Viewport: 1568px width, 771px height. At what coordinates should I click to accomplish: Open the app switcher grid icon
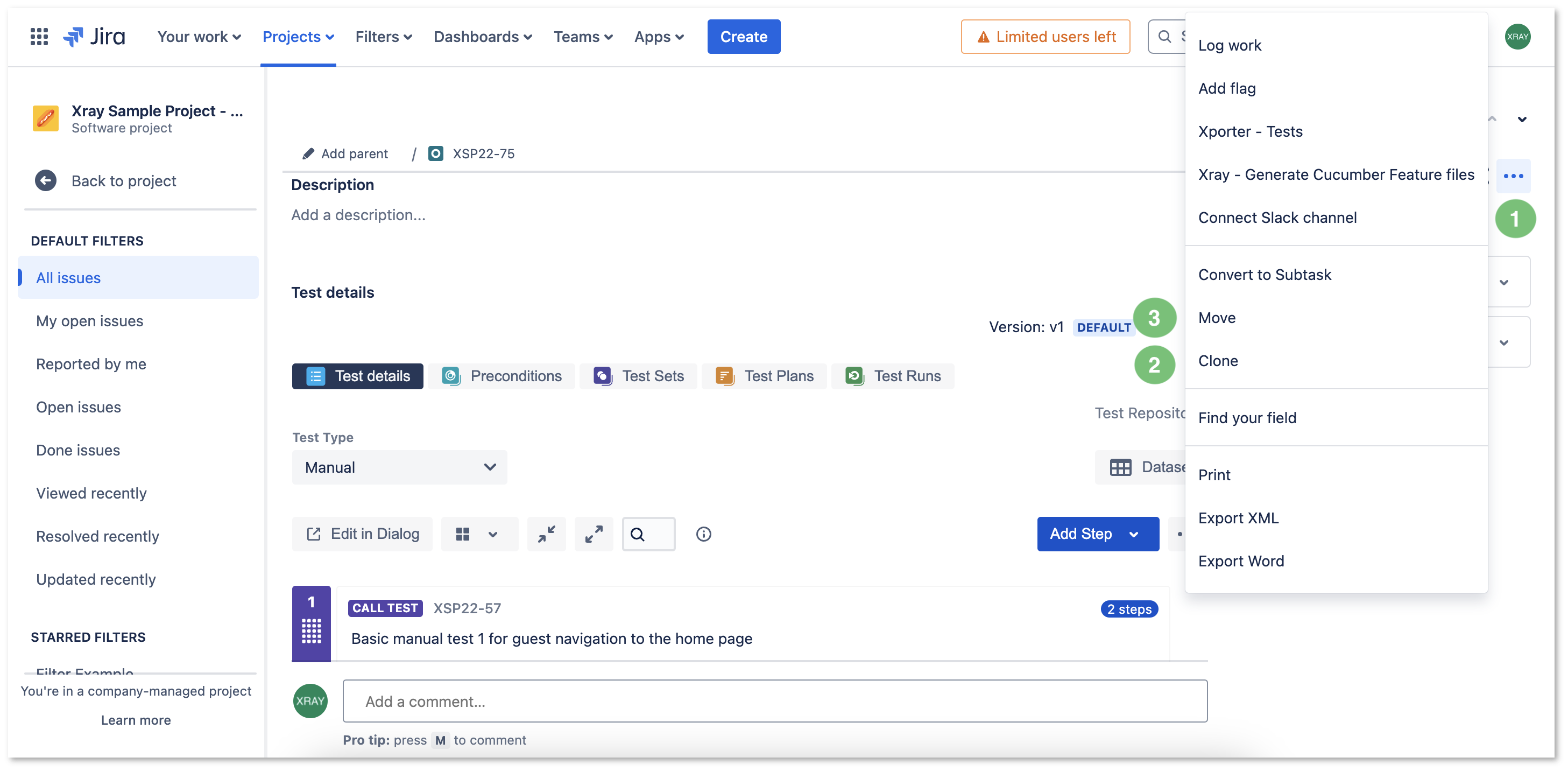pos(39,37)
